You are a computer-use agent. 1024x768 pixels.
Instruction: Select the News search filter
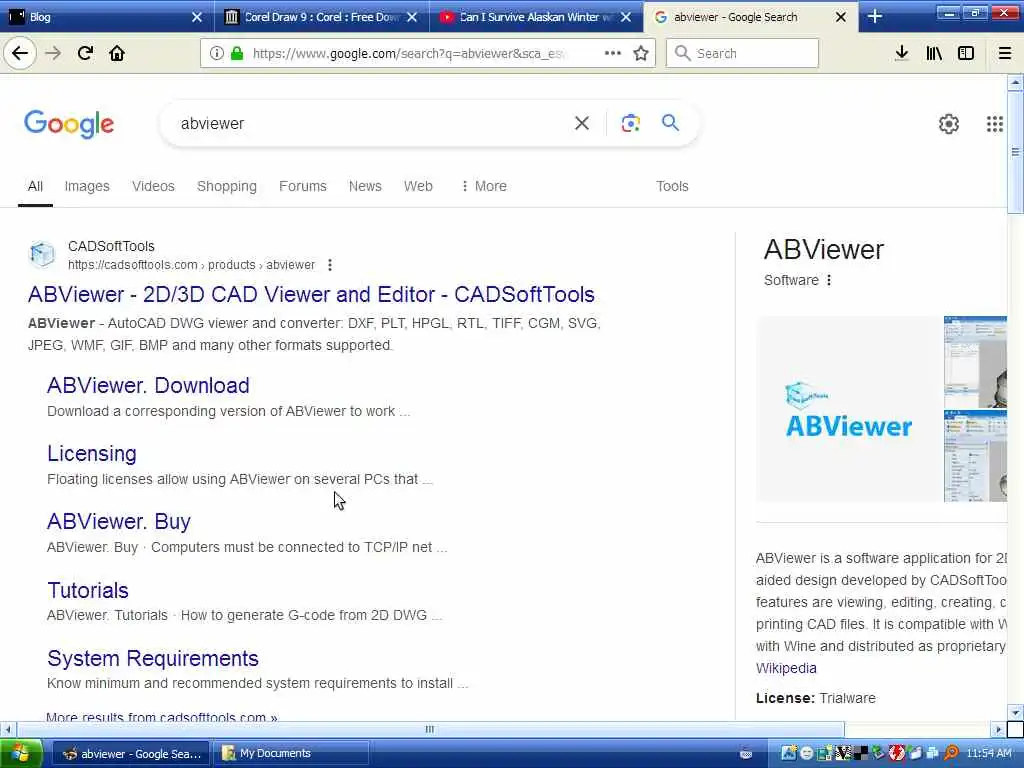tap(365, 186)
